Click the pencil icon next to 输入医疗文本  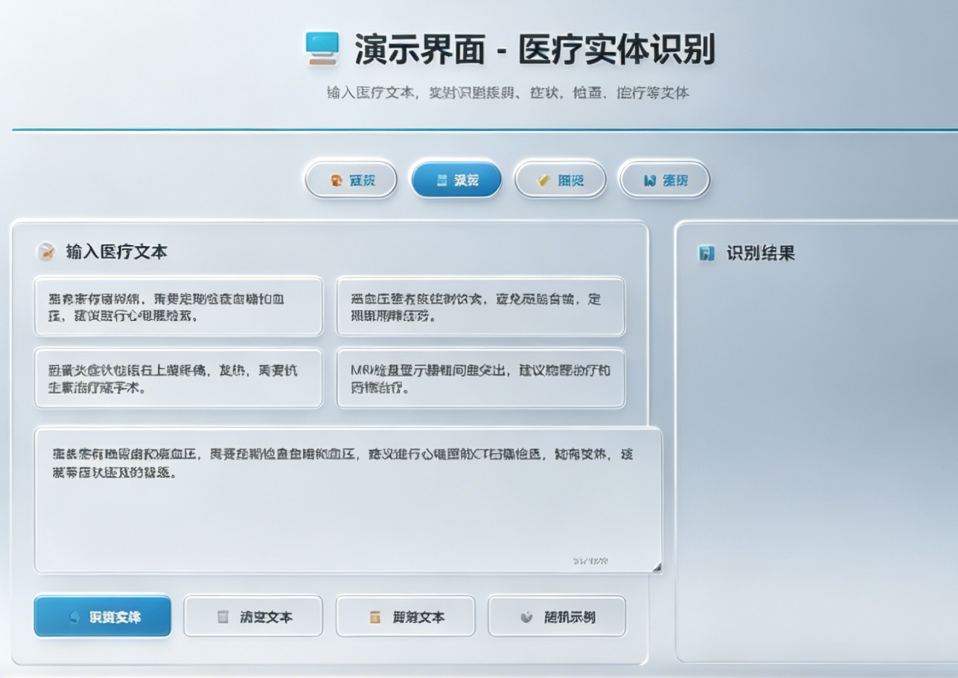pos(46,252)
